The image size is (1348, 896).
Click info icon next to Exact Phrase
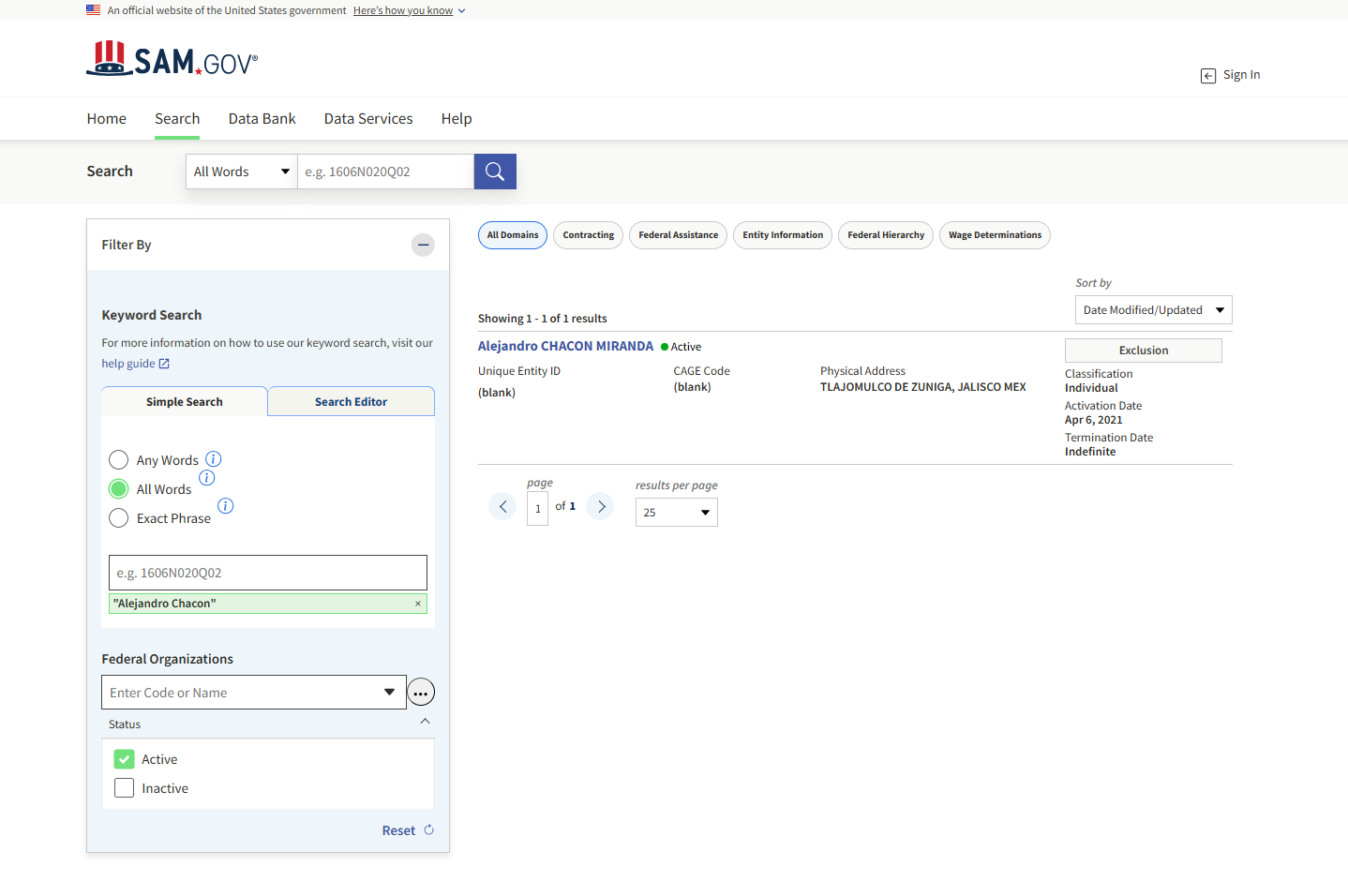point(226,506)
